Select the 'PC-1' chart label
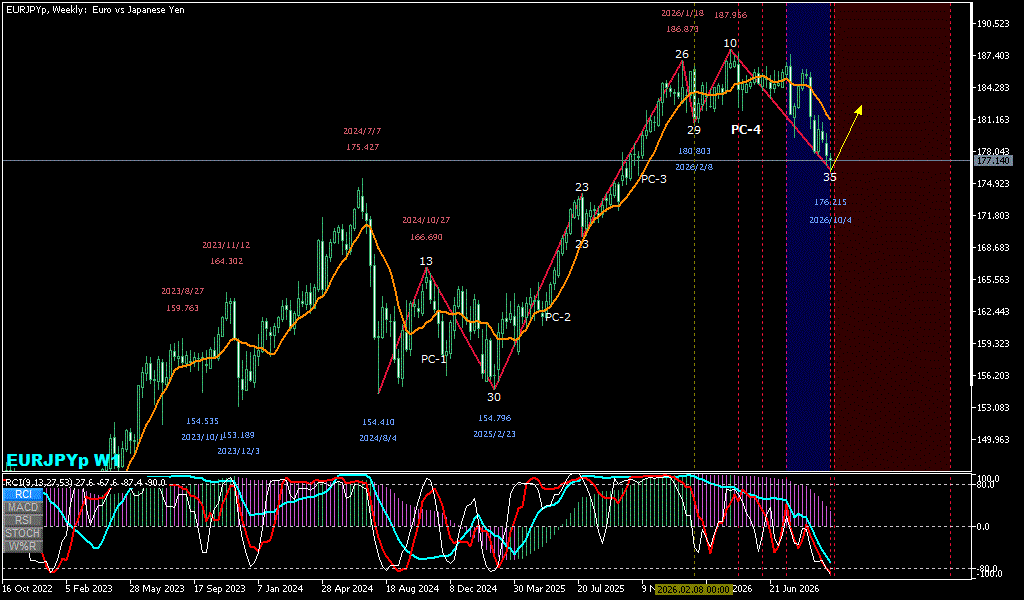Screen dimensions: 1024x600 (x=434, y=359)
